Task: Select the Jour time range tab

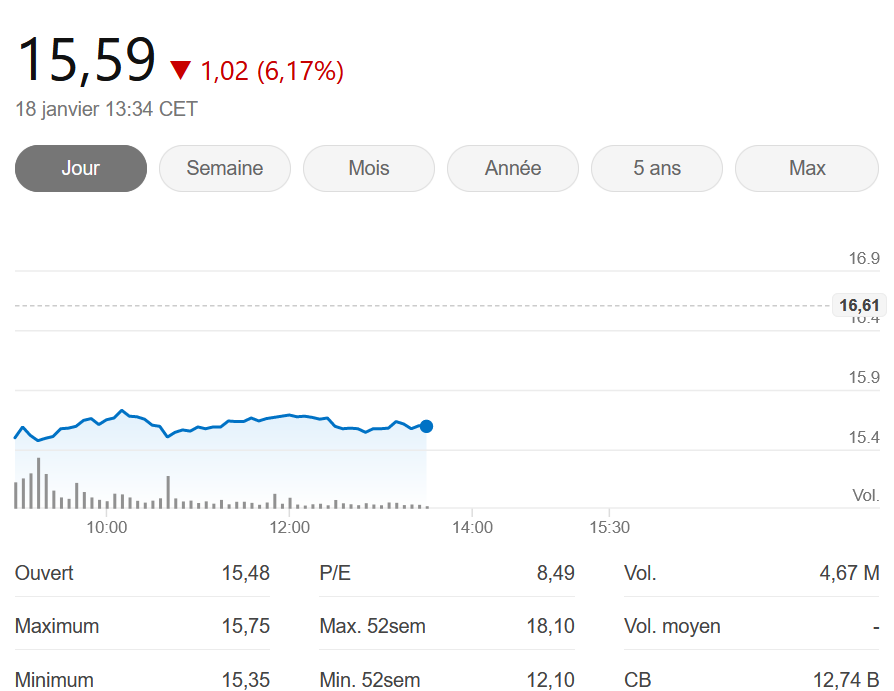Action: [81, 168]
